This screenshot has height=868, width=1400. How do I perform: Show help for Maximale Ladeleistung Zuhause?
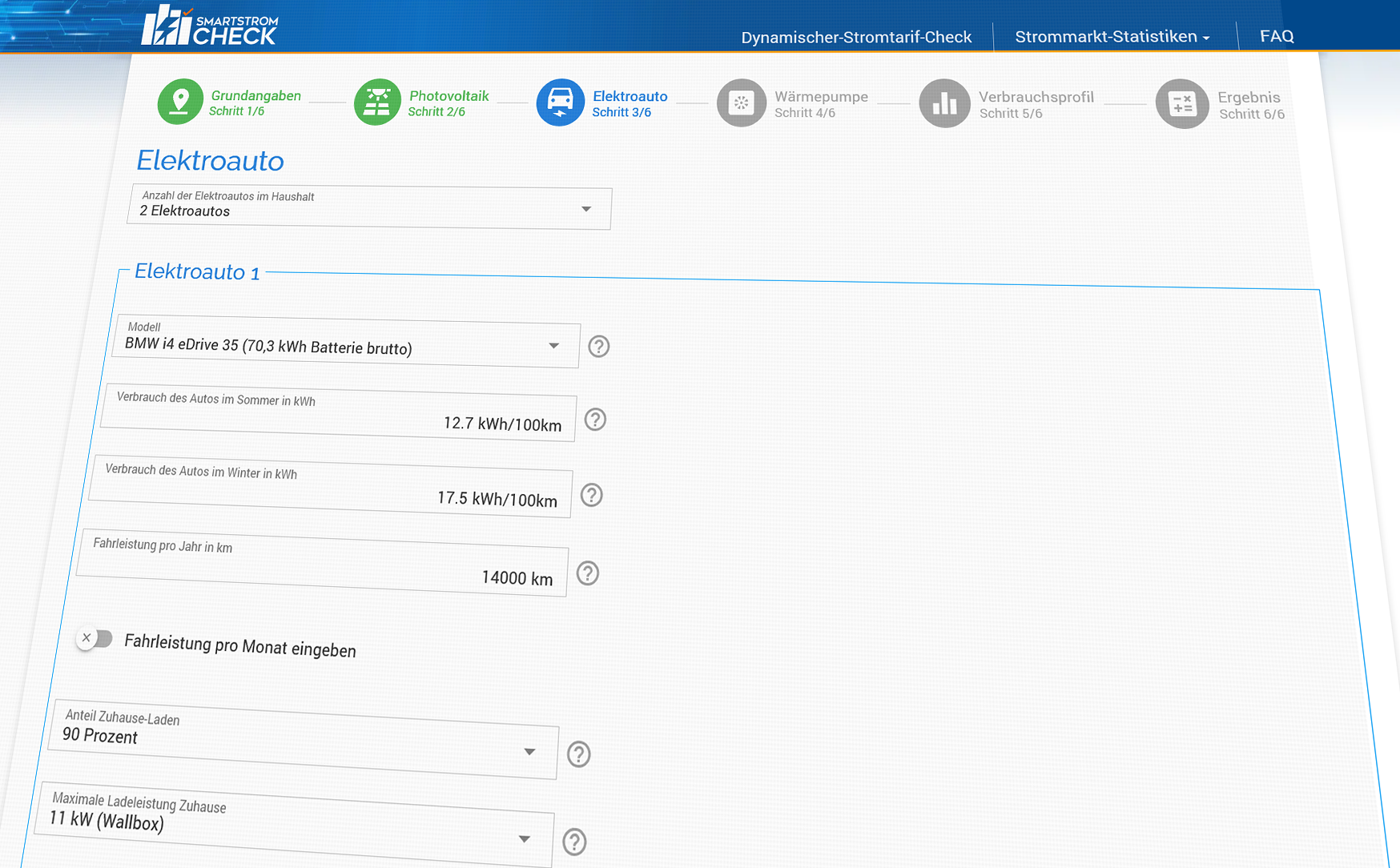pos(574,842)
